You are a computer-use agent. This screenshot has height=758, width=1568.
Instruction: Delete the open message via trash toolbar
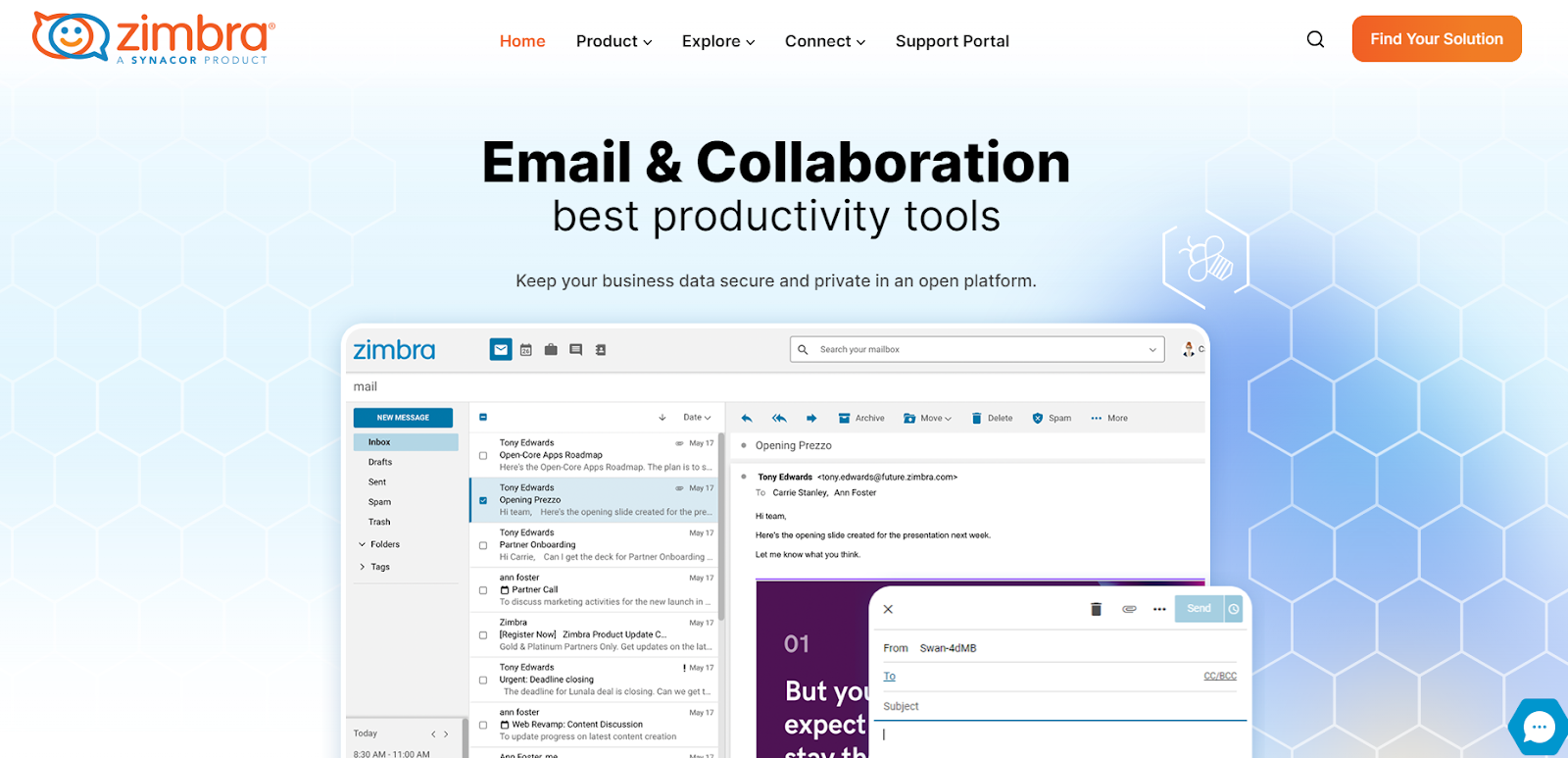(992, 418)
